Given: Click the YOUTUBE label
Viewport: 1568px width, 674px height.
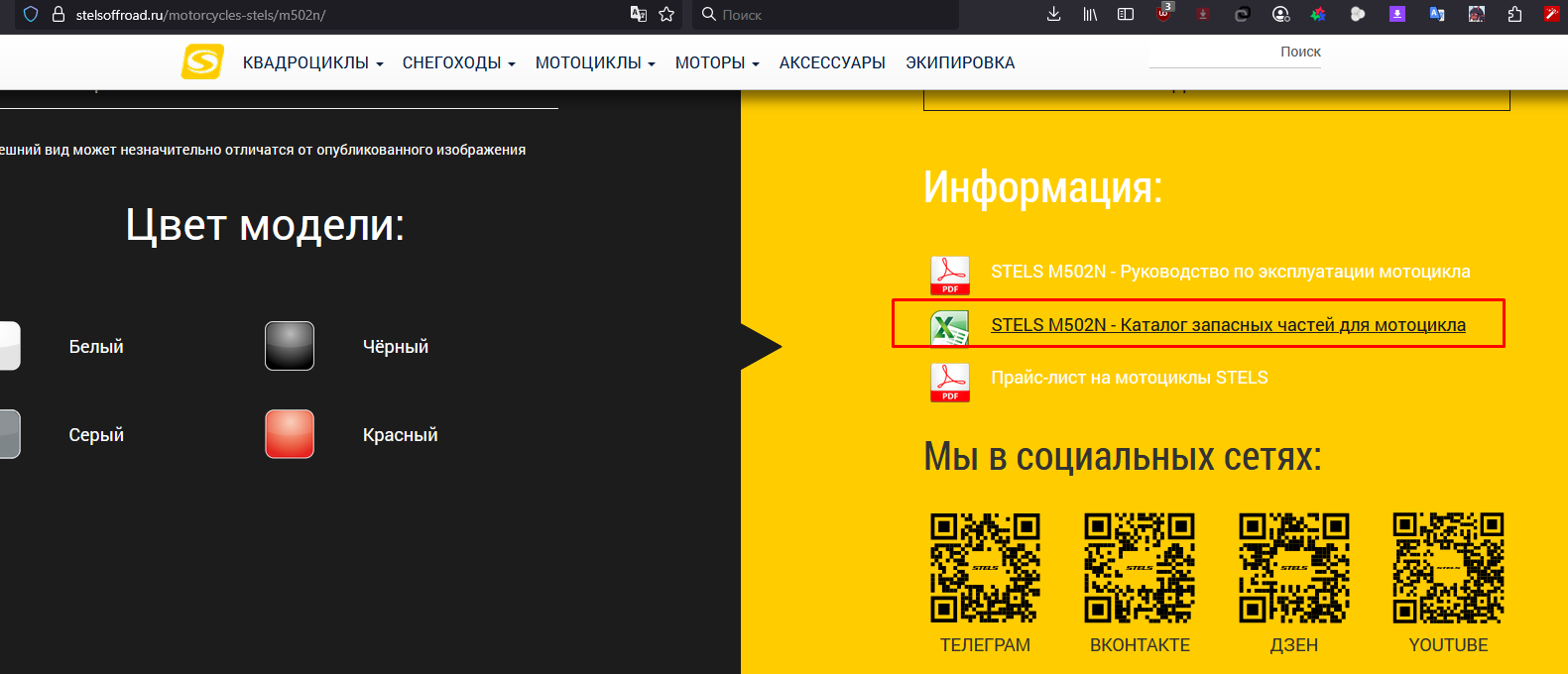Looking at the screenshot, I should [x=1448, y=645].
